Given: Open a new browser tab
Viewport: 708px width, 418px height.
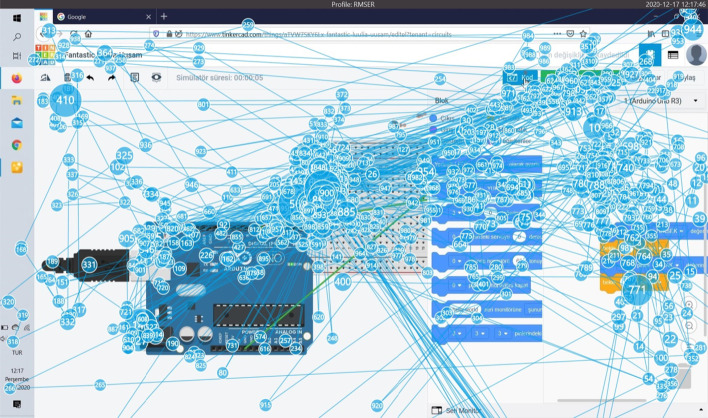Looking at the screenshot, I should coord(164,17).
